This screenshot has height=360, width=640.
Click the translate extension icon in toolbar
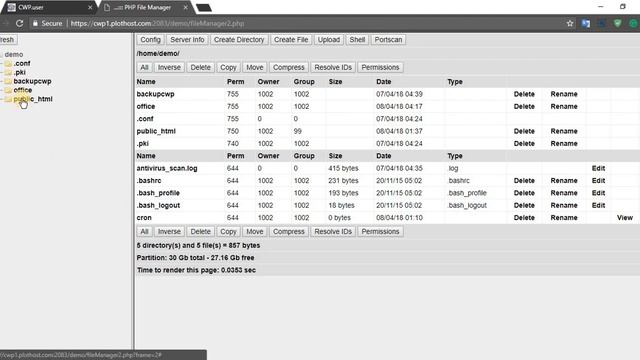586,24
